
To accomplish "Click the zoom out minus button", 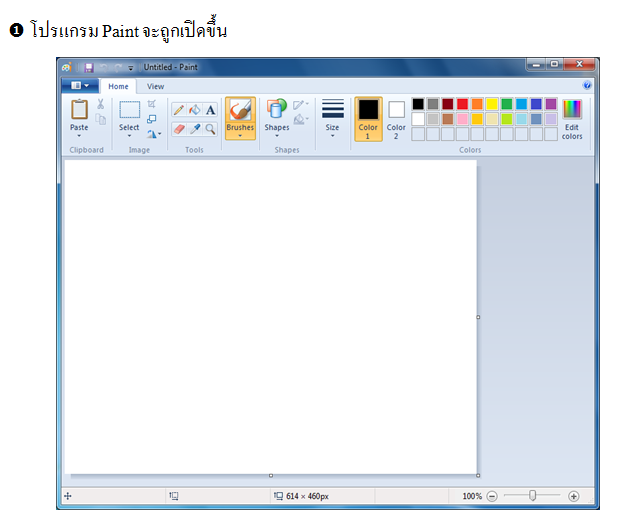I will click(x=492, y=496).
